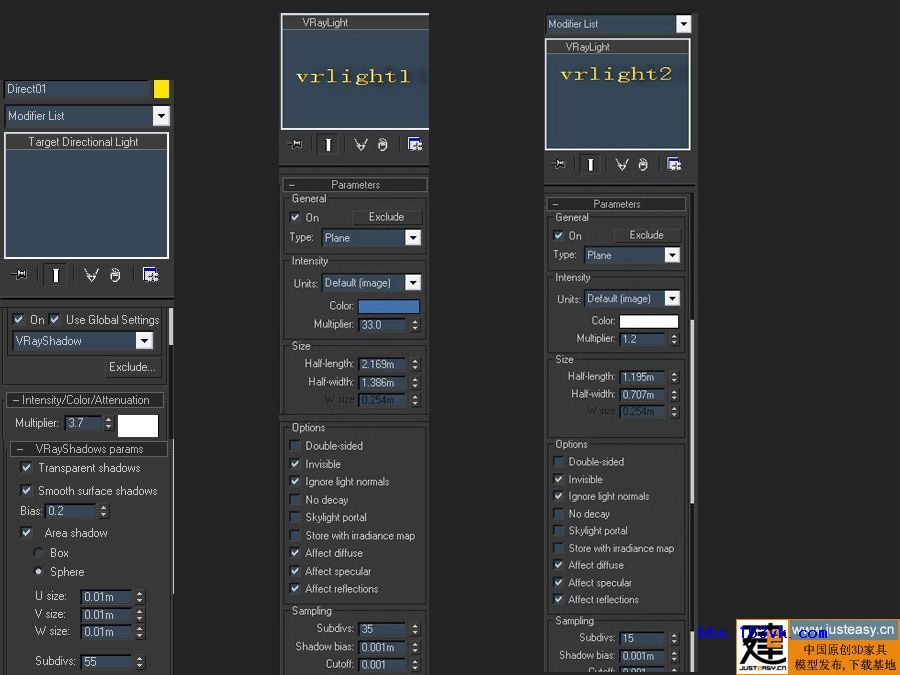Click Make Unique icon in Direct01 panel

tap(91, 276)
